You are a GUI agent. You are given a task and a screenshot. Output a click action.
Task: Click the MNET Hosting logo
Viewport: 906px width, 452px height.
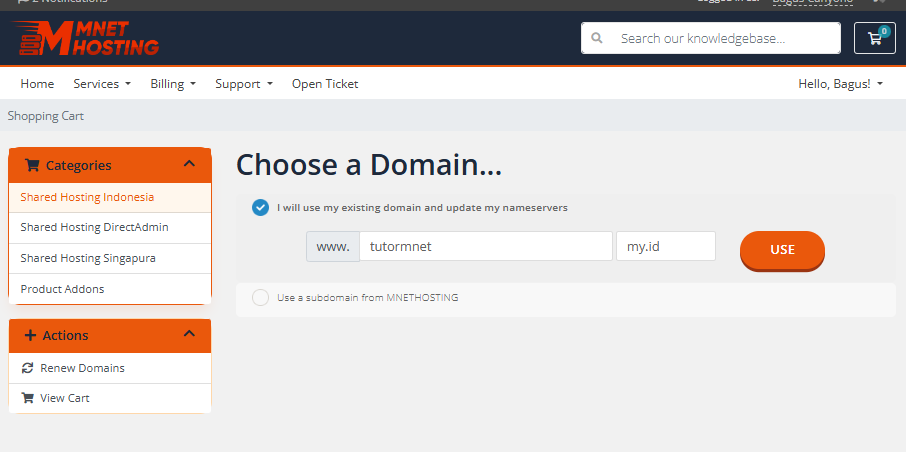[x=86, y=38]
